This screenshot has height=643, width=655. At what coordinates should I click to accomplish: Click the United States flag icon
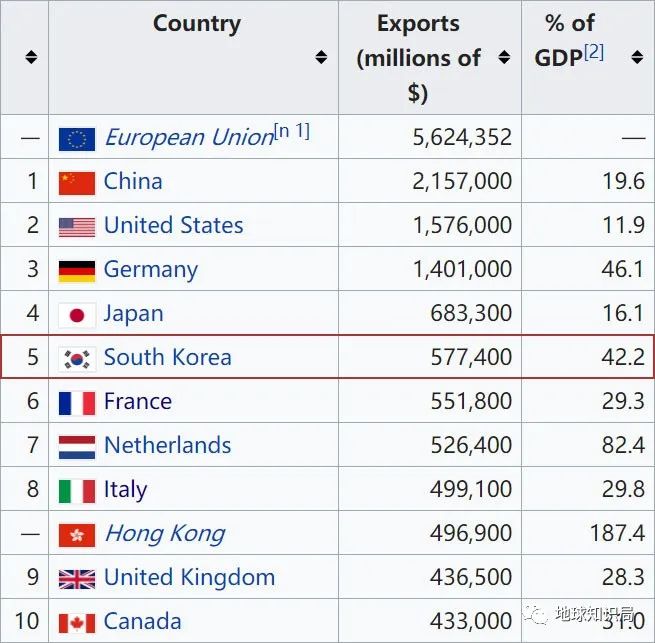(x=77, y=227)
